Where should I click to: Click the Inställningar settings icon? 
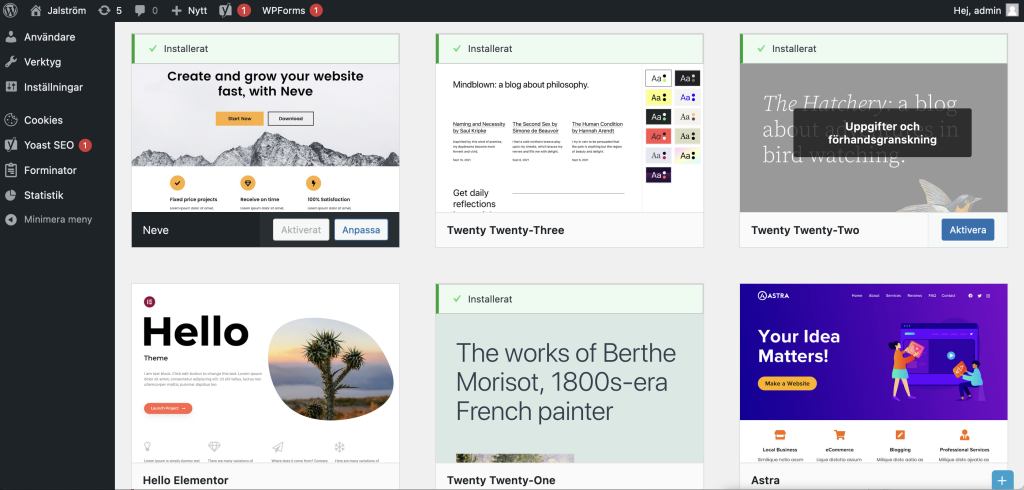click(x=10, y=87)
